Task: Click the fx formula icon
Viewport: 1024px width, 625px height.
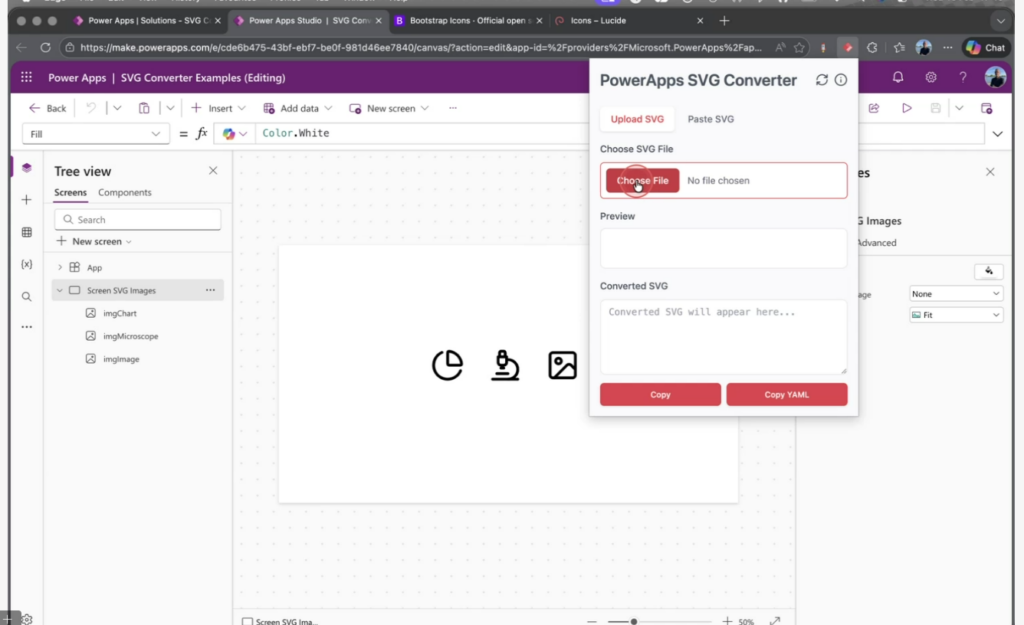Action: (x=202, y=133)
